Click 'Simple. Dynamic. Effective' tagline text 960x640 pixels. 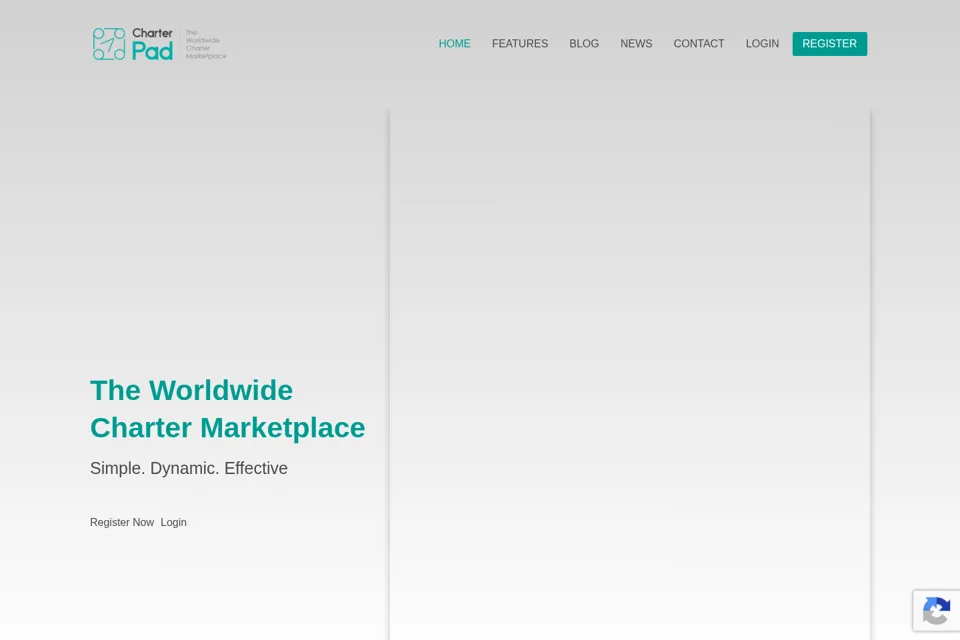click(x=189, y=468)
